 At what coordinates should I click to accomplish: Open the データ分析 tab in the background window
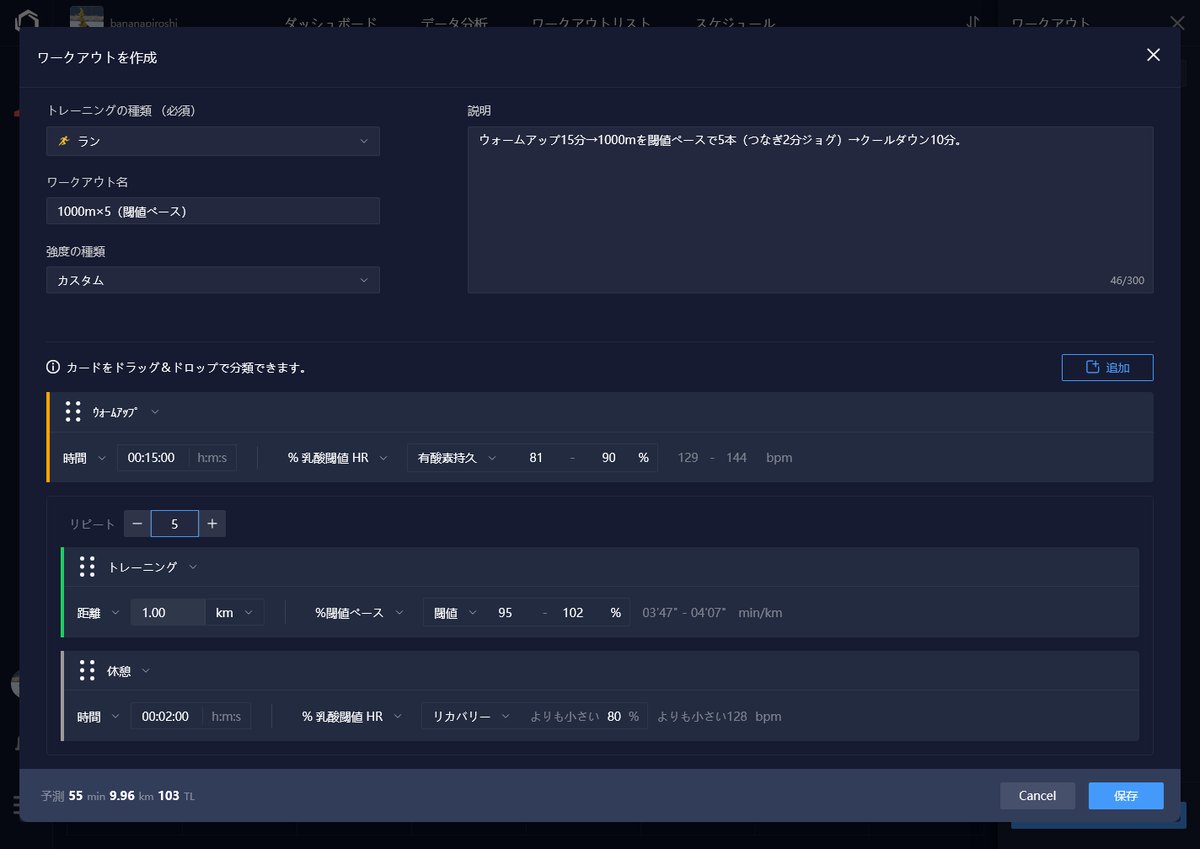coord(455,23)
